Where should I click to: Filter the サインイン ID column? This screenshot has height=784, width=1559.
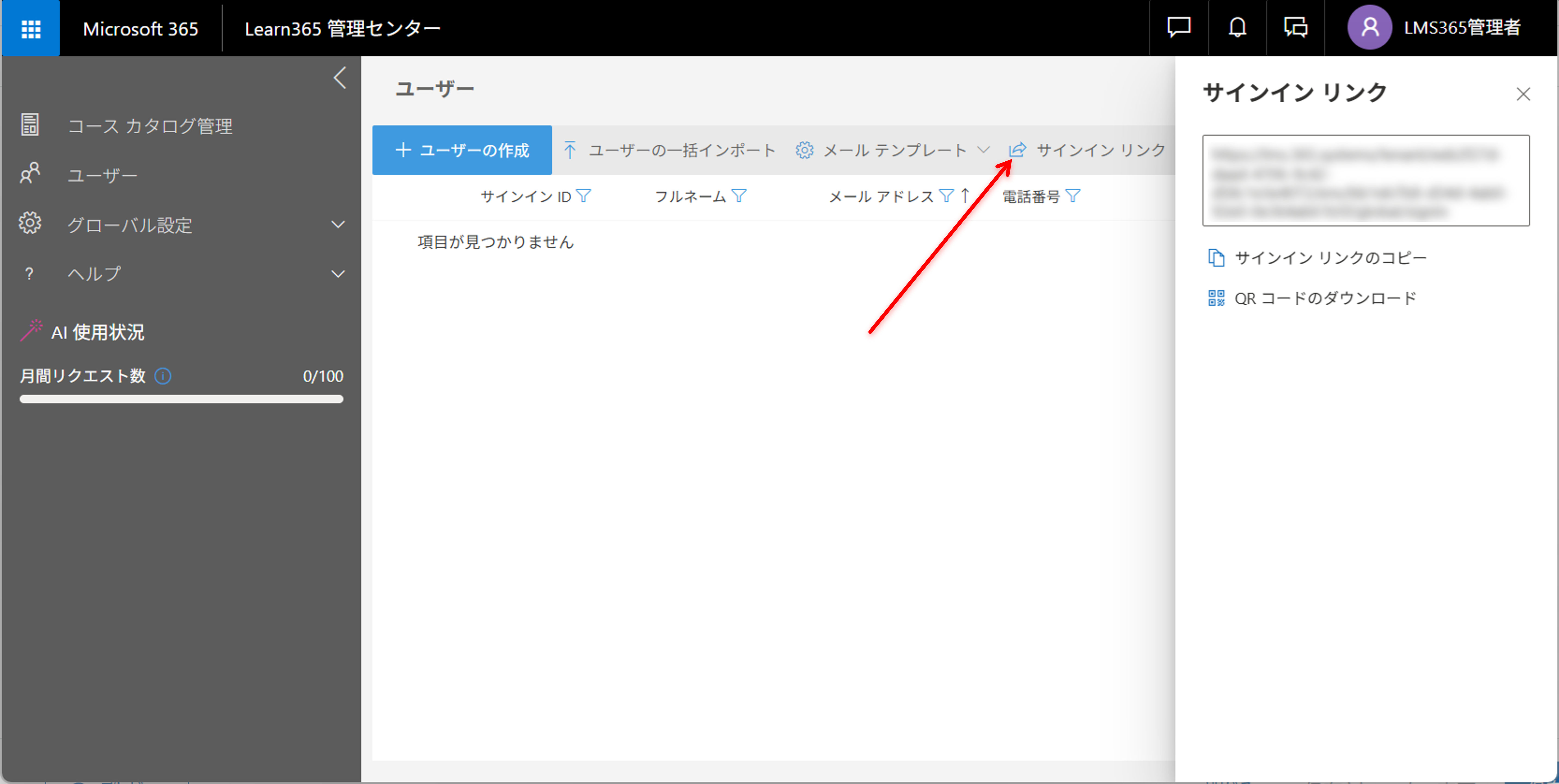[x=583, y=195]
